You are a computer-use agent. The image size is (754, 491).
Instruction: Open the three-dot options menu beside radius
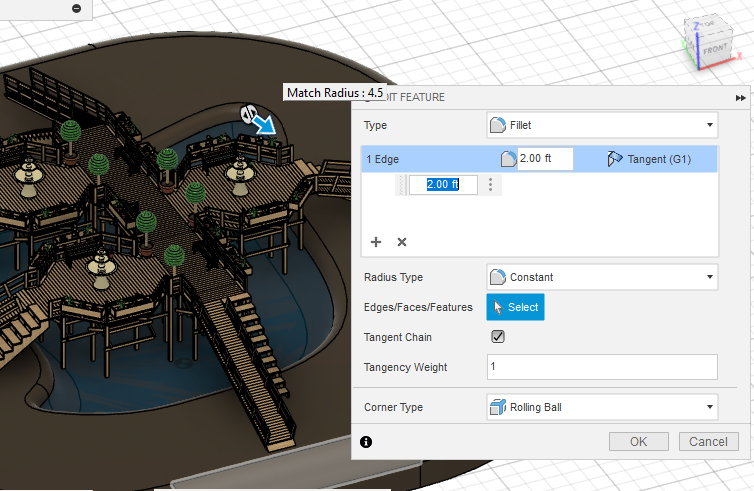point(490,185)
